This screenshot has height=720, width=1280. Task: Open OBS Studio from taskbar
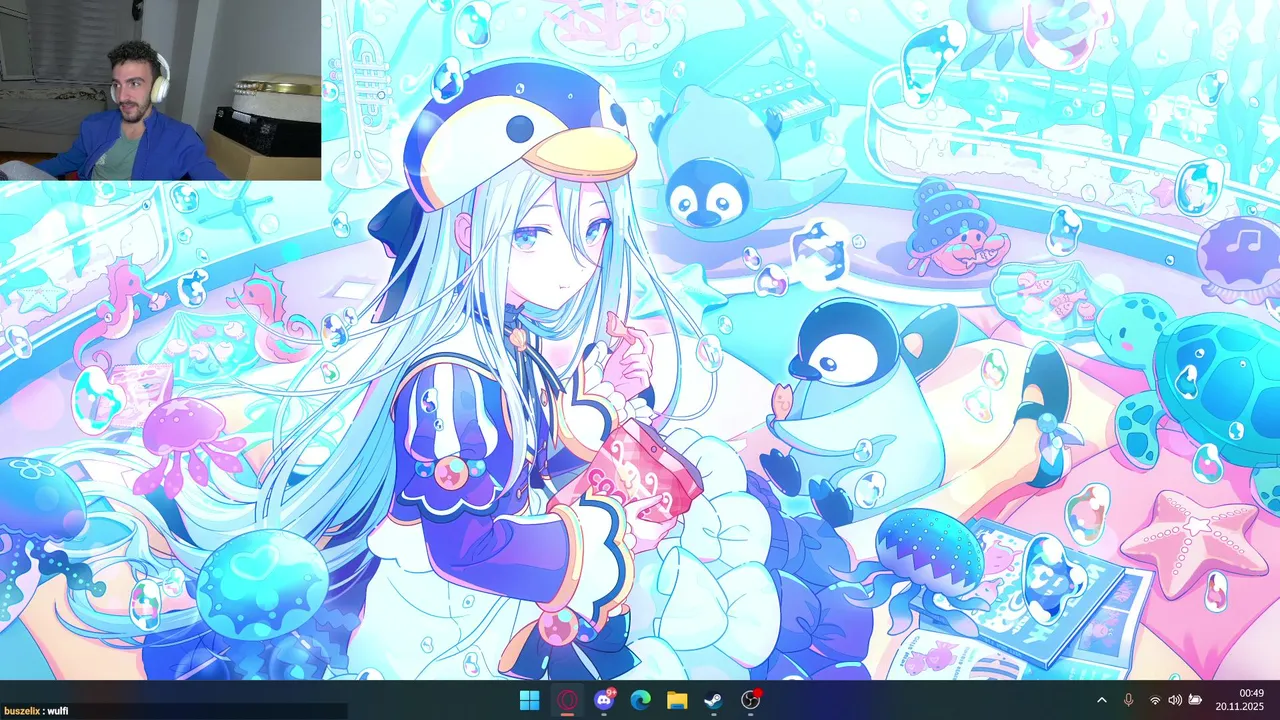point(751,700)
